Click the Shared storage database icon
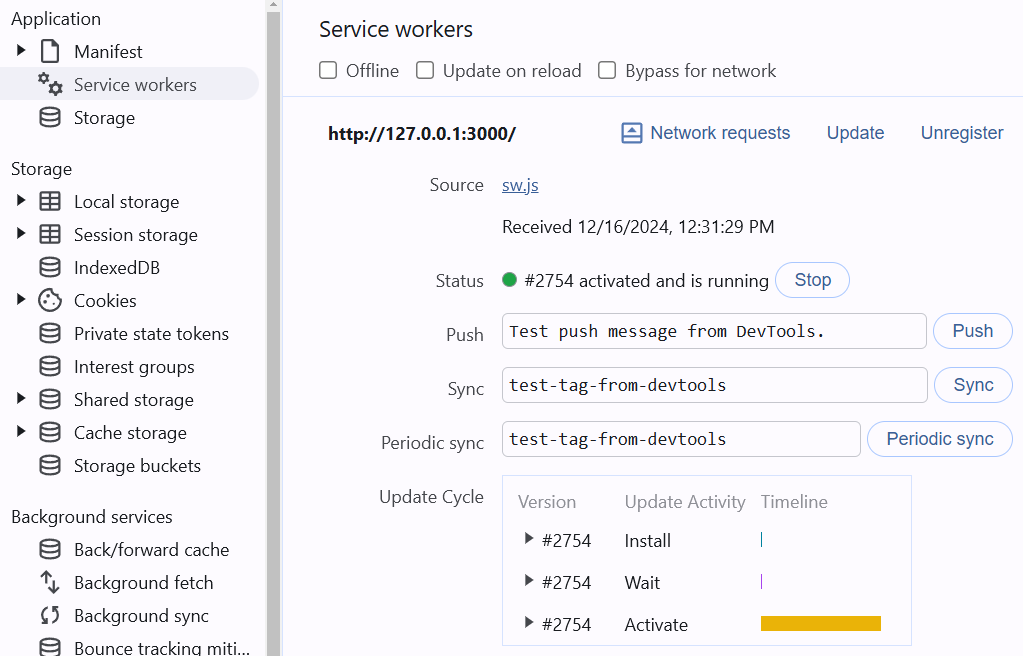 [50, 399]
